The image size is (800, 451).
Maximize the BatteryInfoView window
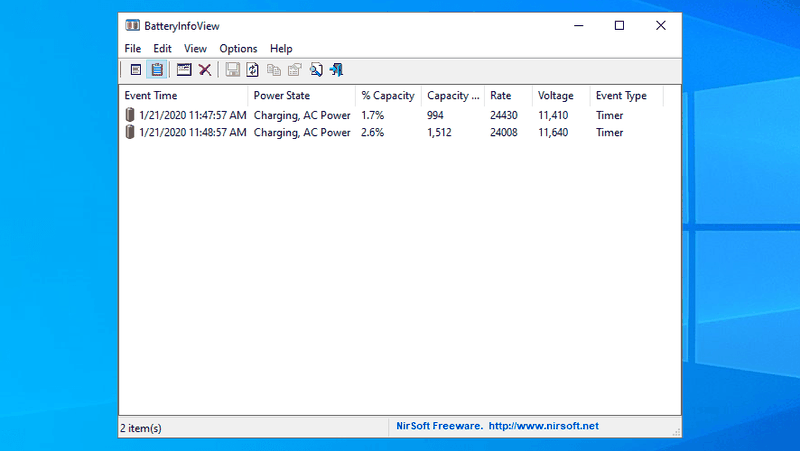pos(619,26)
